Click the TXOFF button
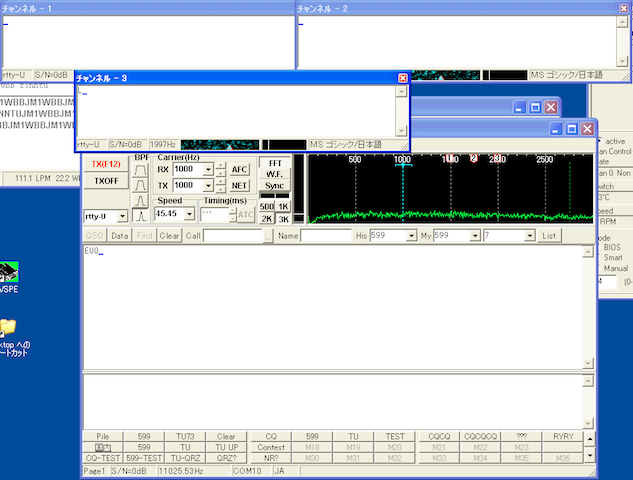This screenshot has width=633, height=480. pos(106,181)
